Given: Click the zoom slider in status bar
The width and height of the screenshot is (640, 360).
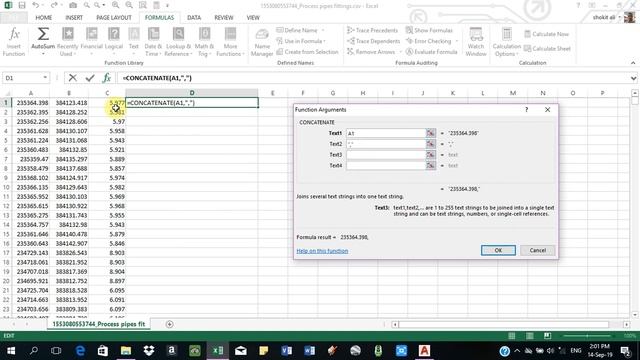Looking at the screenshot, I should 588,336.
